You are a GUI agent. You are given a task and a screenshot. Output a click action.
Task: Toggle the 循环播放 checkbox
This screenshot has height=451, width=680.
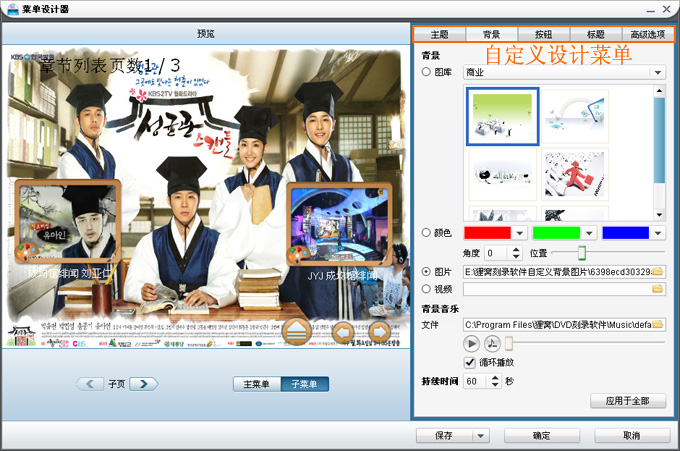click(x=470, y=362)
